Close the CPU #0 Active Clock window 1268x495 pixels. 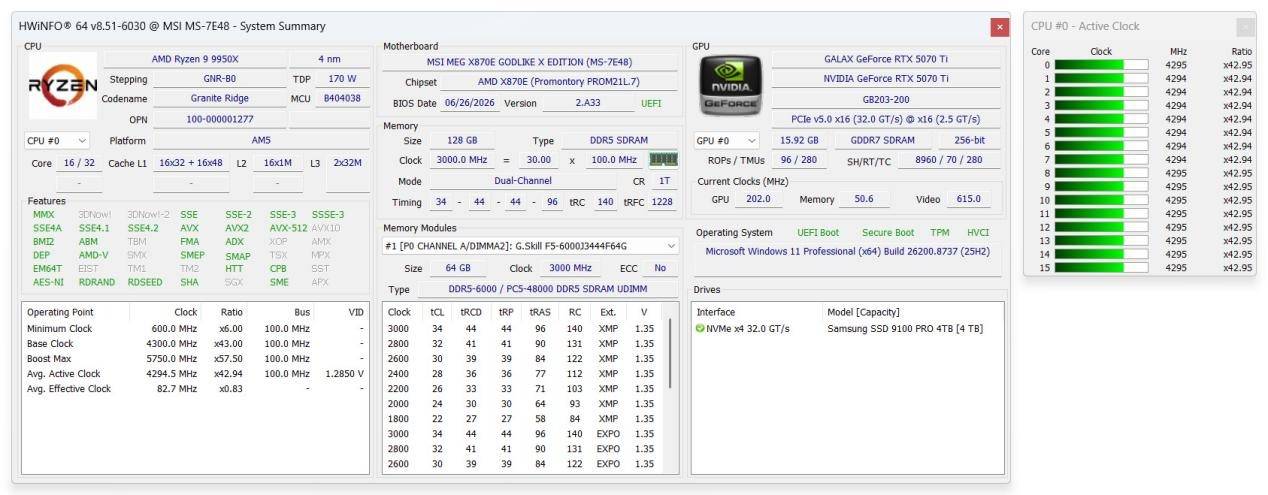coord(1245,27)
